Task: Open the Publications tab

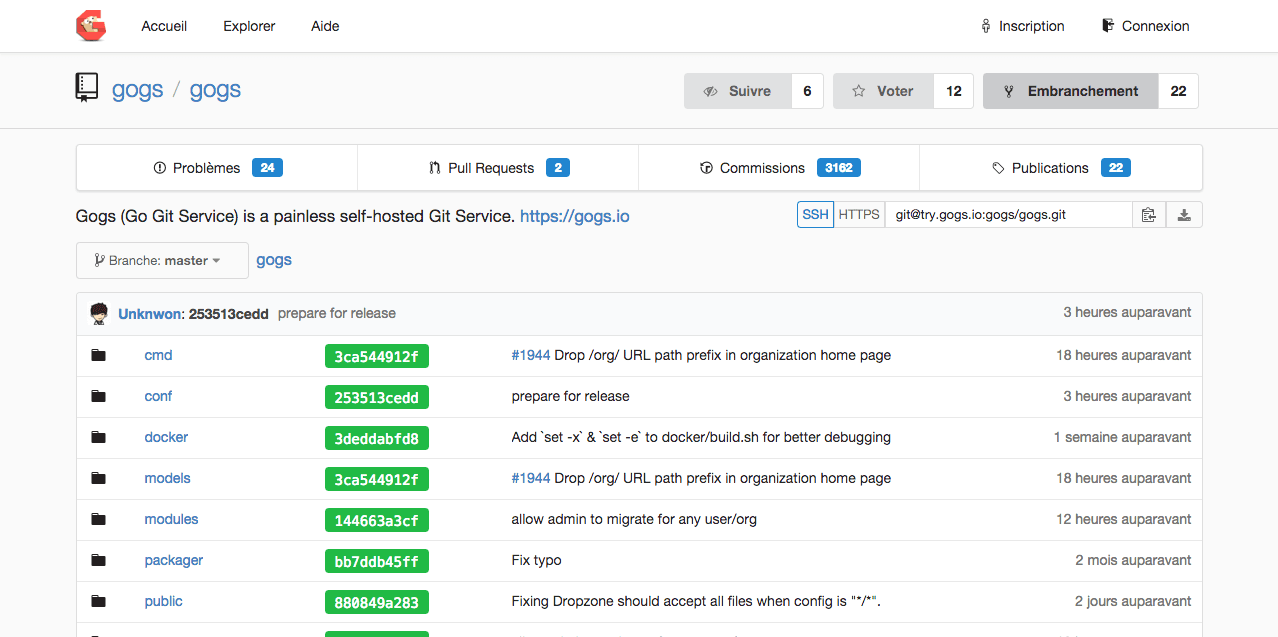Action: coord(1061,168)
